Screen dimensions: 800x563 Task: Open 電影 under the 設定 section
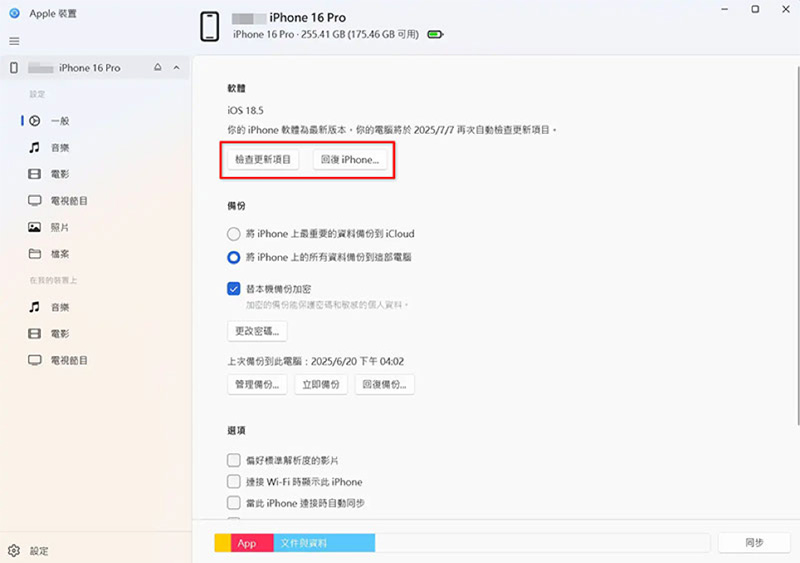pyautogui.click(x=60, y=174)
